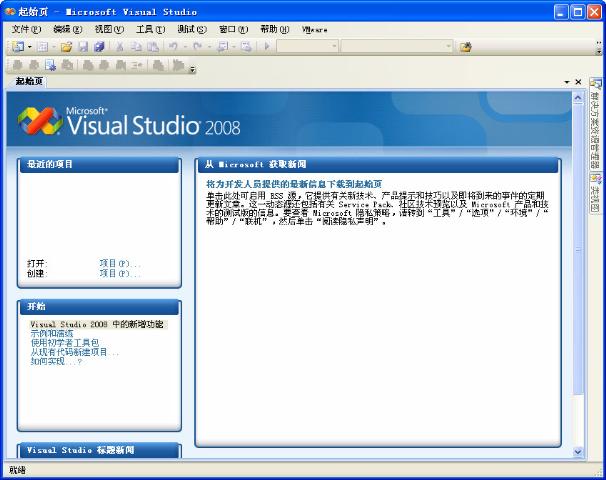Open the Undo history dropdown arrow
This screenshot has height=480, width=606.
(x=185, y=47)
